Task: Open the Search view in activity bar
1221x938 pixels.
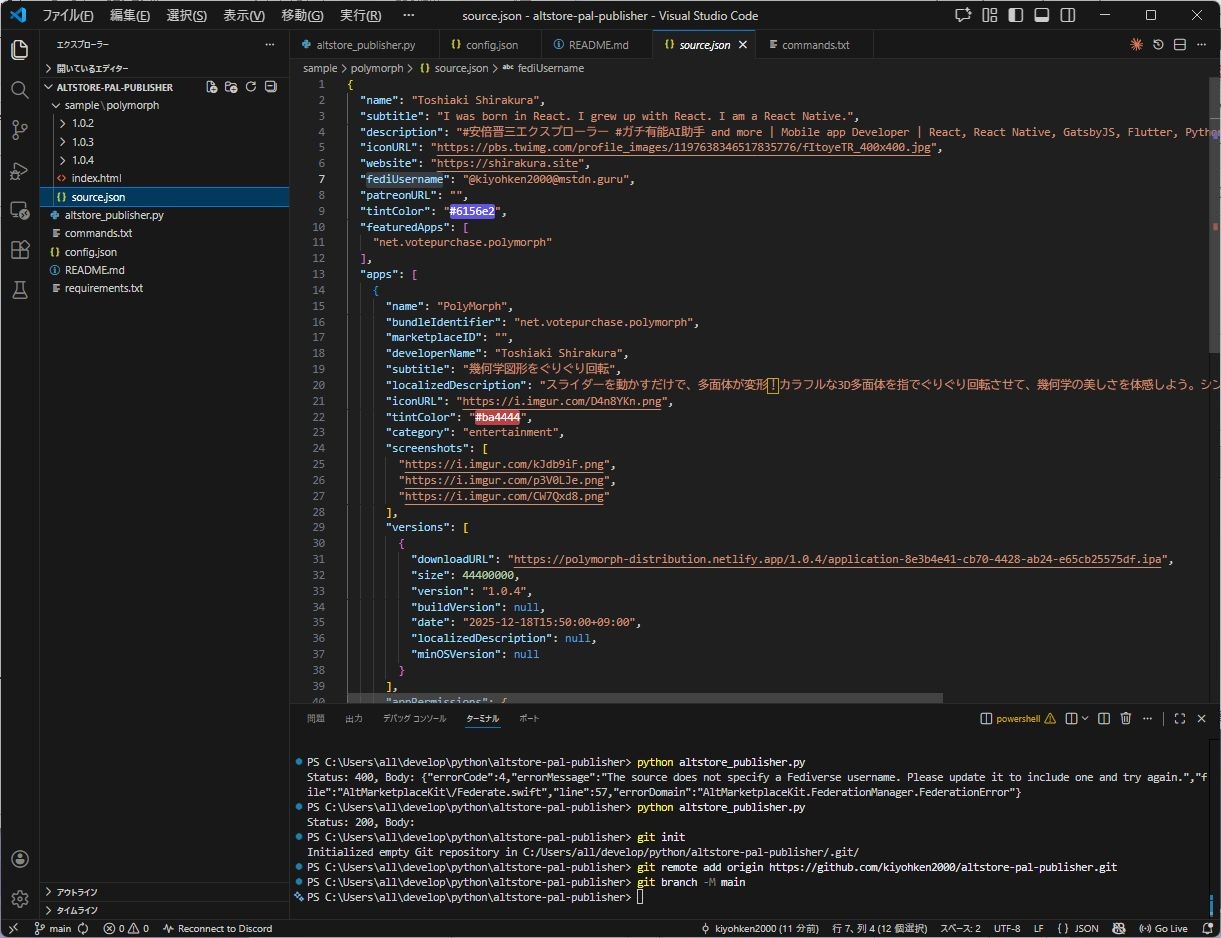Action: (x=19, y=90)
